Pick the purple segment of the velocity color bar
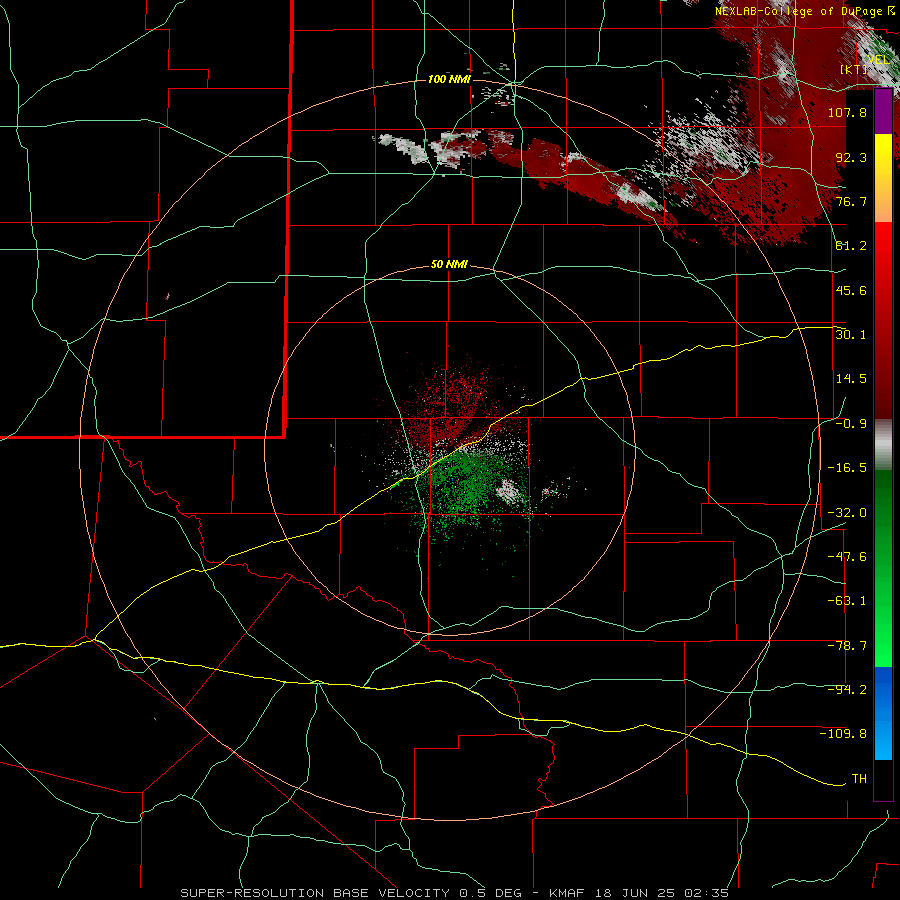 883,111
